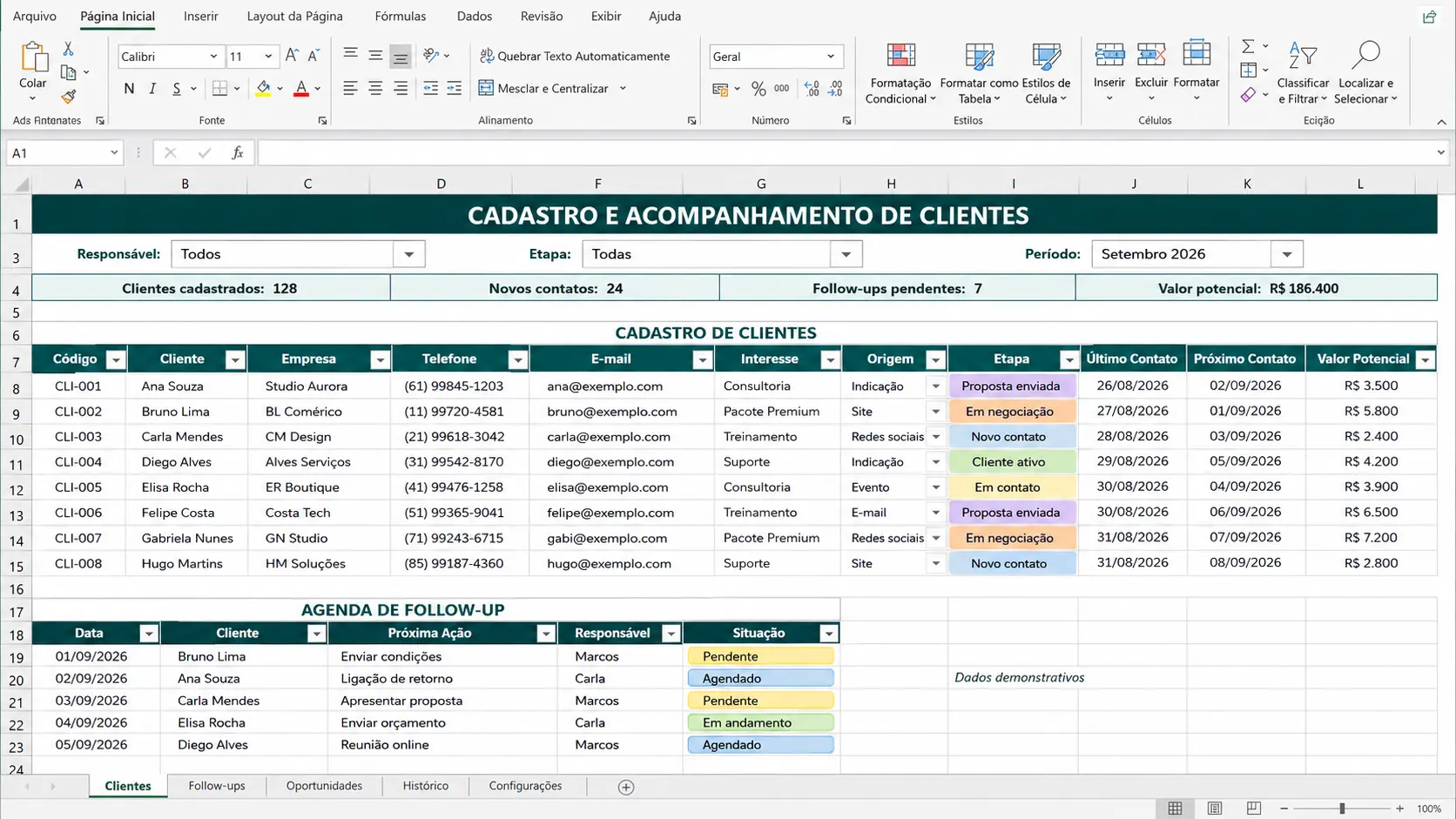Open the Valor Potencial column filter arrow
The width and height of the screenshot is (1456, 819).
(x=1425, y=359)
